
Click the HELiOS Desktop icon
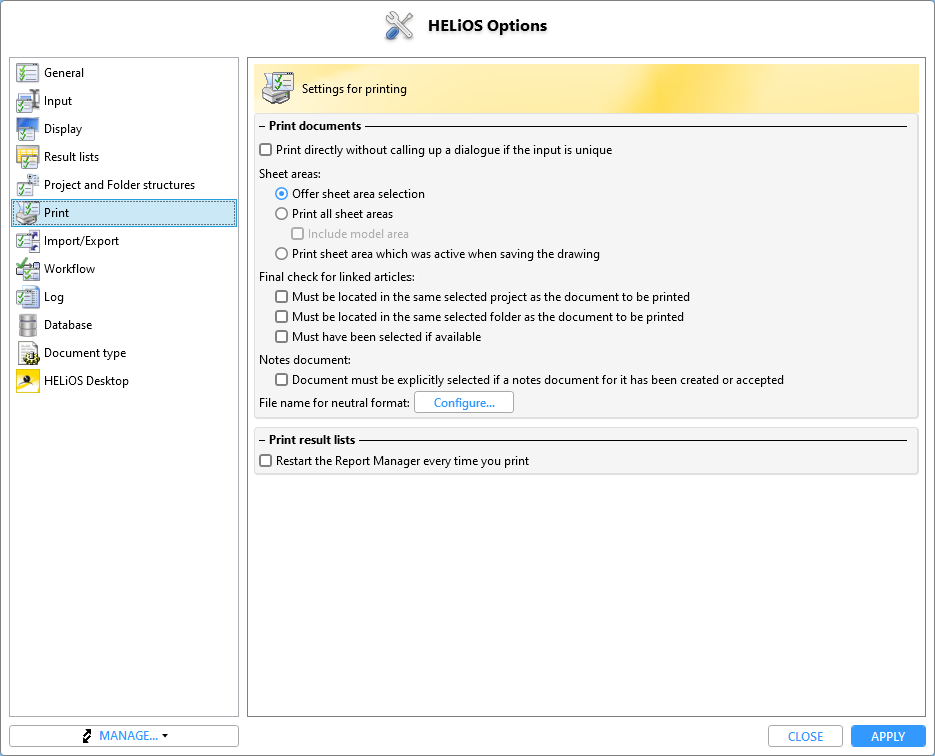[x=27, y=381]
